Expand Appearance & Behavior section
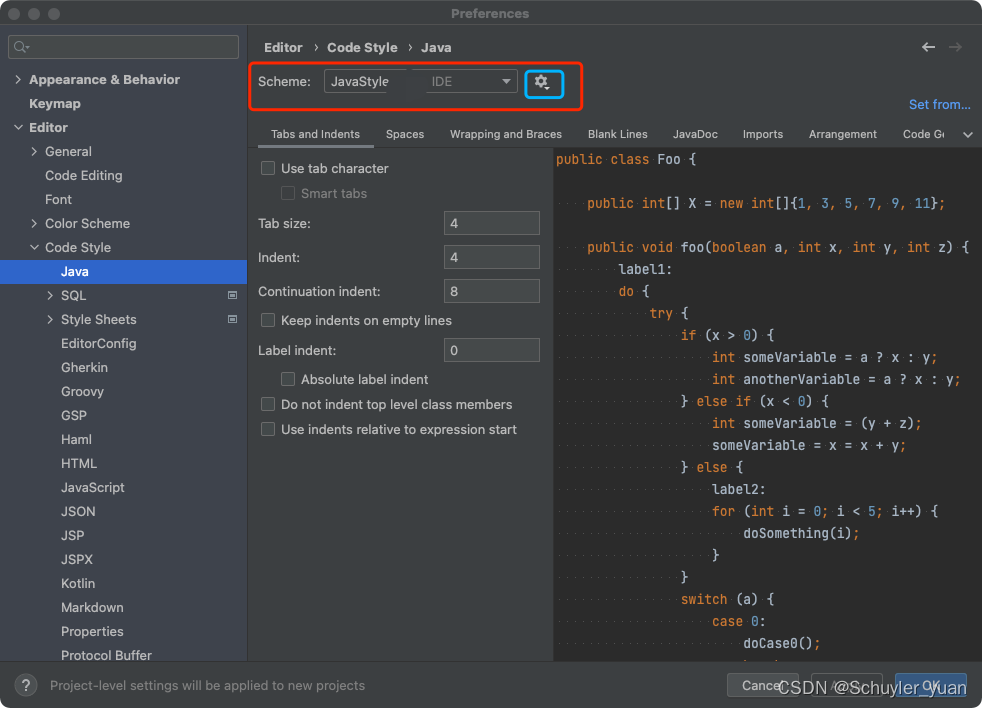This screenshot has height=708, width=982. pos(18,80)
